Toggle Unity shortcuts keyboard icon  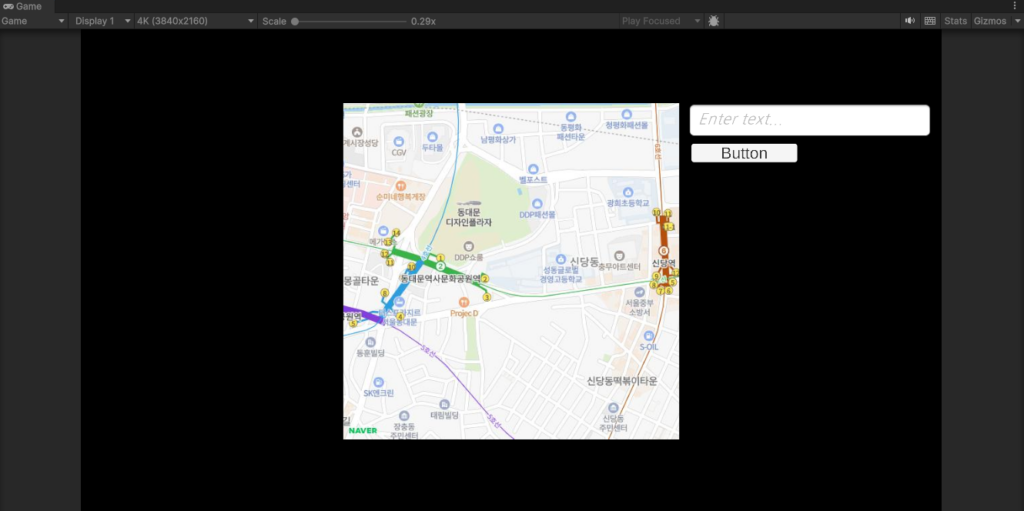(x=930, y=21)
